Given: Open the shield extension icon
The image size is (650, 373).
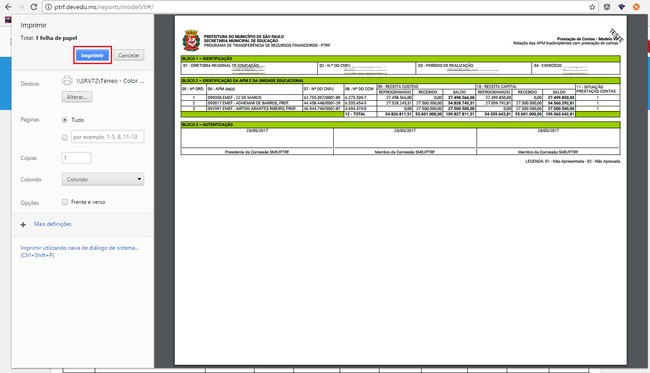Looking at the screenshot, I should pos(607,7).
